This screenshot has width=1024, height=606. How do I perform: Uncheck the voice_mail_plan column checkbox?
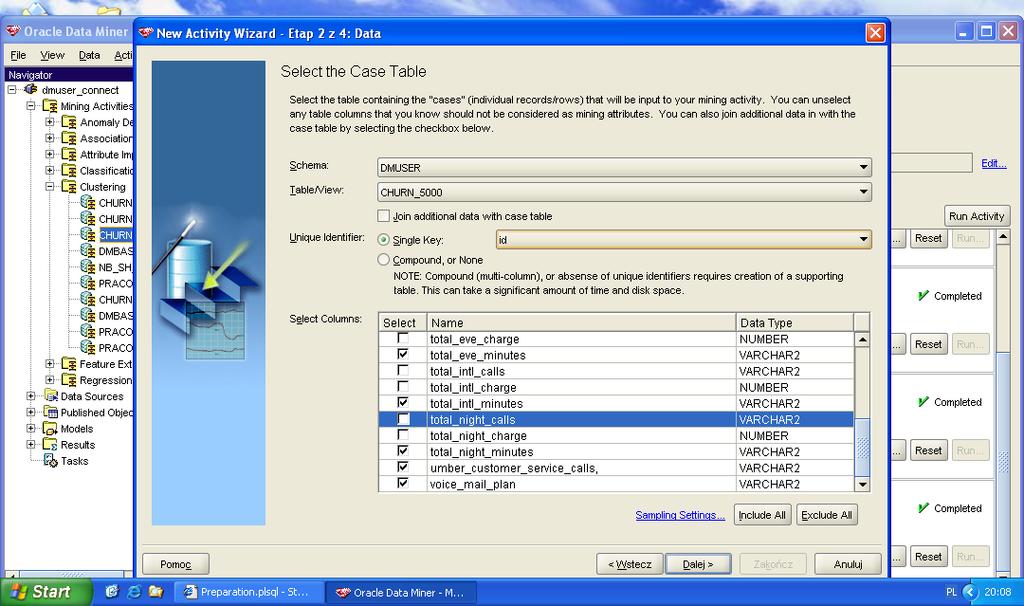click(403, 483)
